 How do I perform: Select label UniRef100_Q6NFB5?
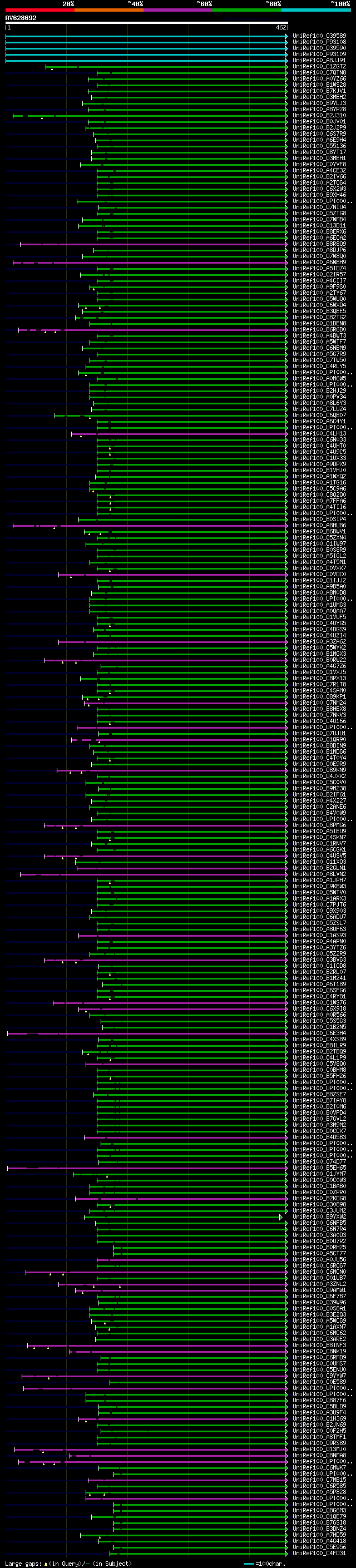coord(319,1223)
